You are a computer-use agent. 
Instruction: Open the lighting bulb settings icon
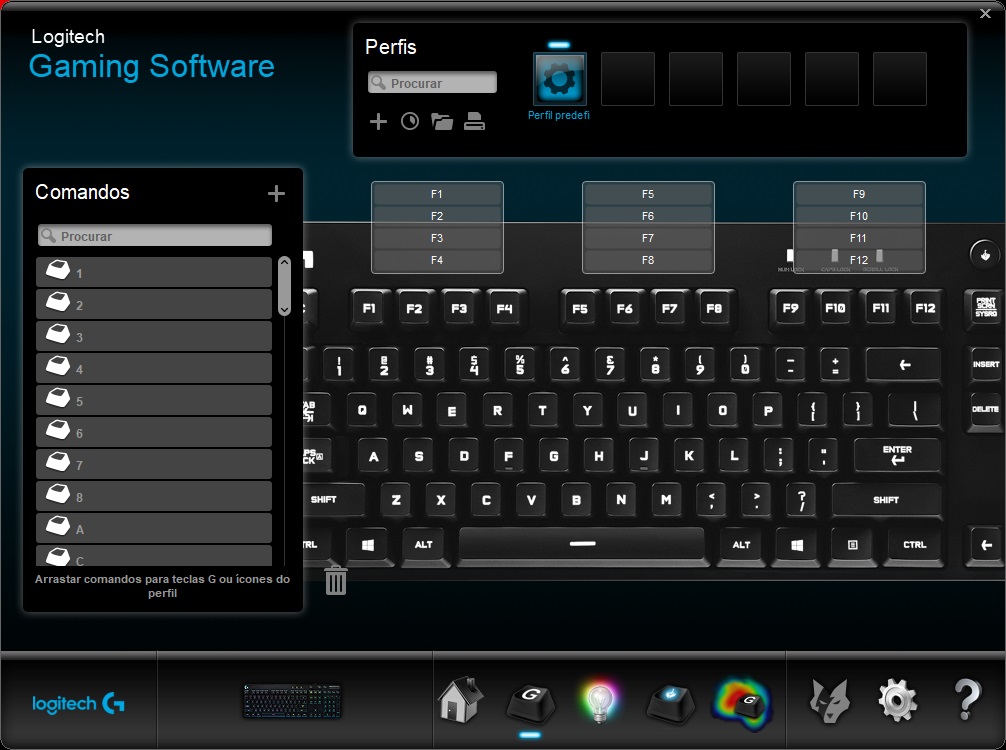[599, 701]
